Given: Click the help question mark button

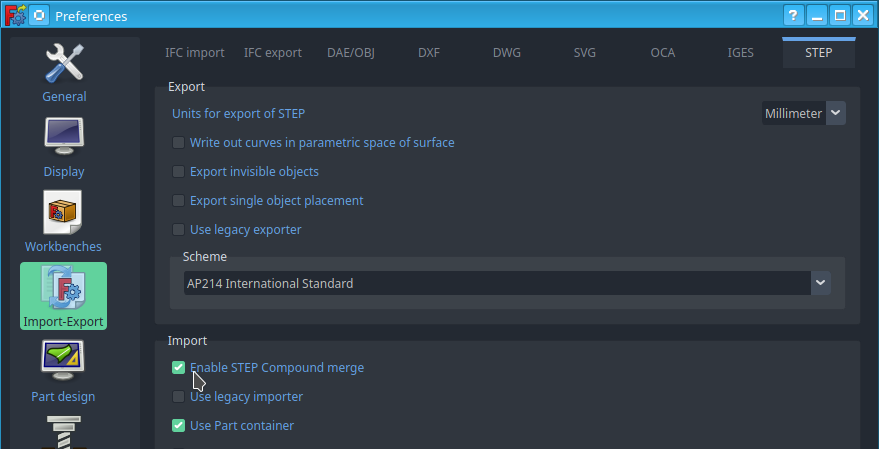Looking at the screenshot, I should coord(793,16).
